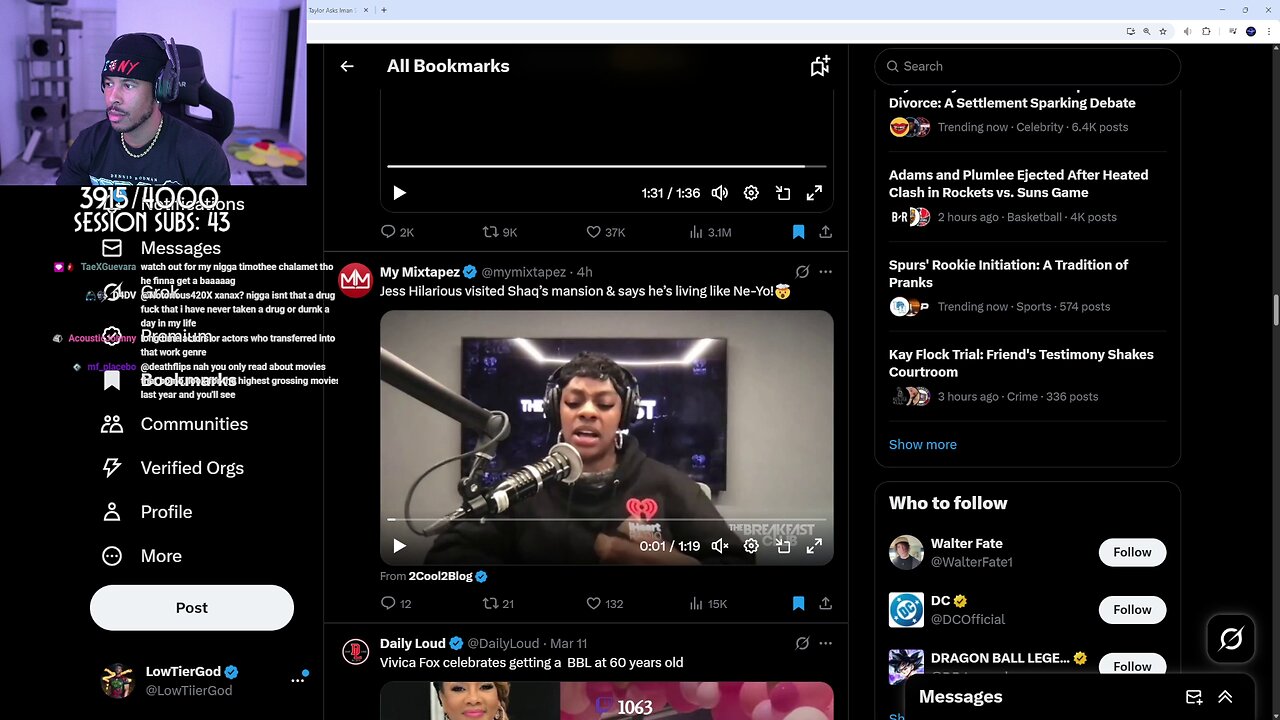The image size is (1280, 720).
Task: Follow DRAGON BALL LEGENDS account
Action: pyautogui.click(x=1132, y=666)
